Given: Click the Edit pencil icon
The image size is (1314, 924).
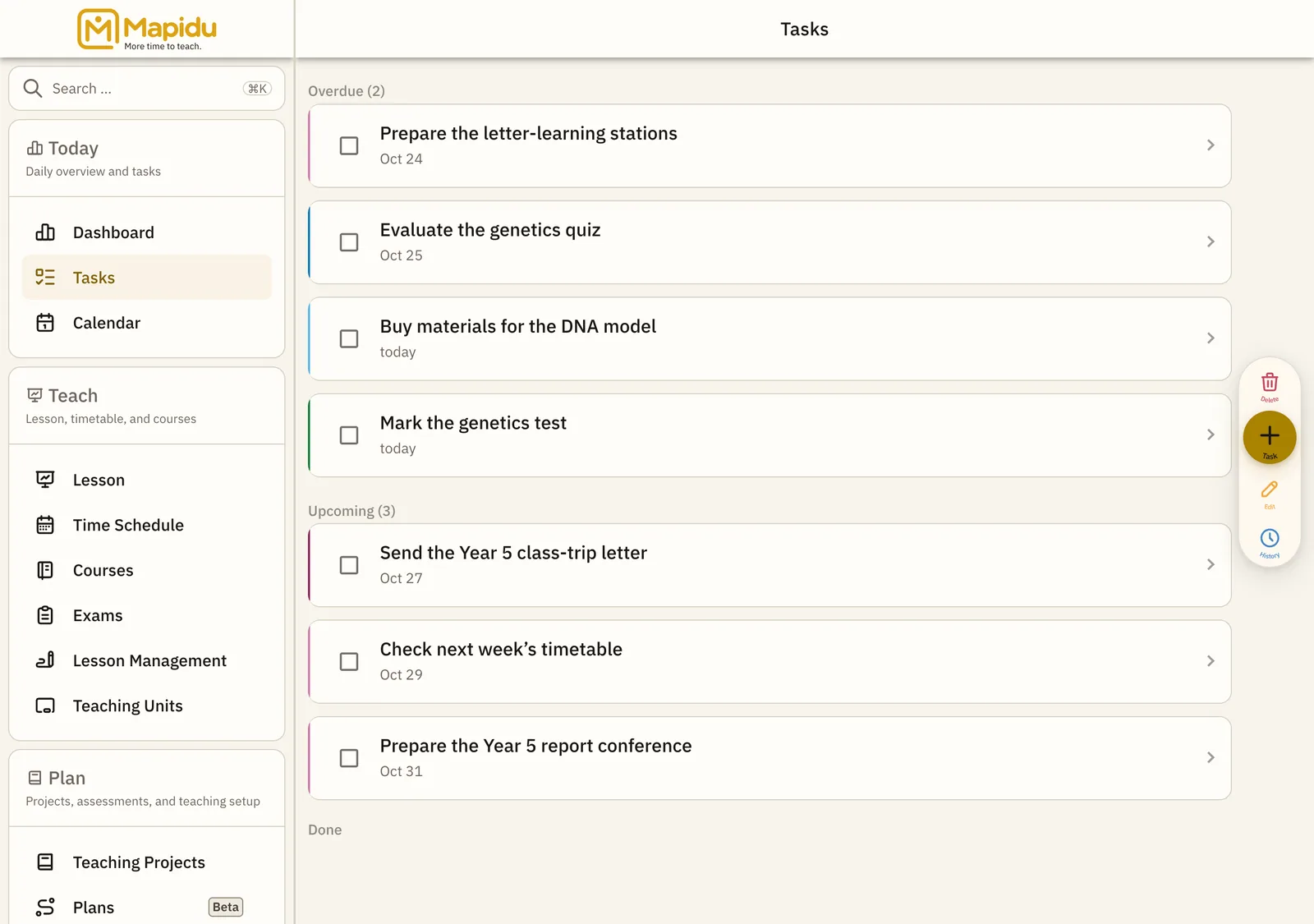Looking at the screenshot, I should 1270,490.
